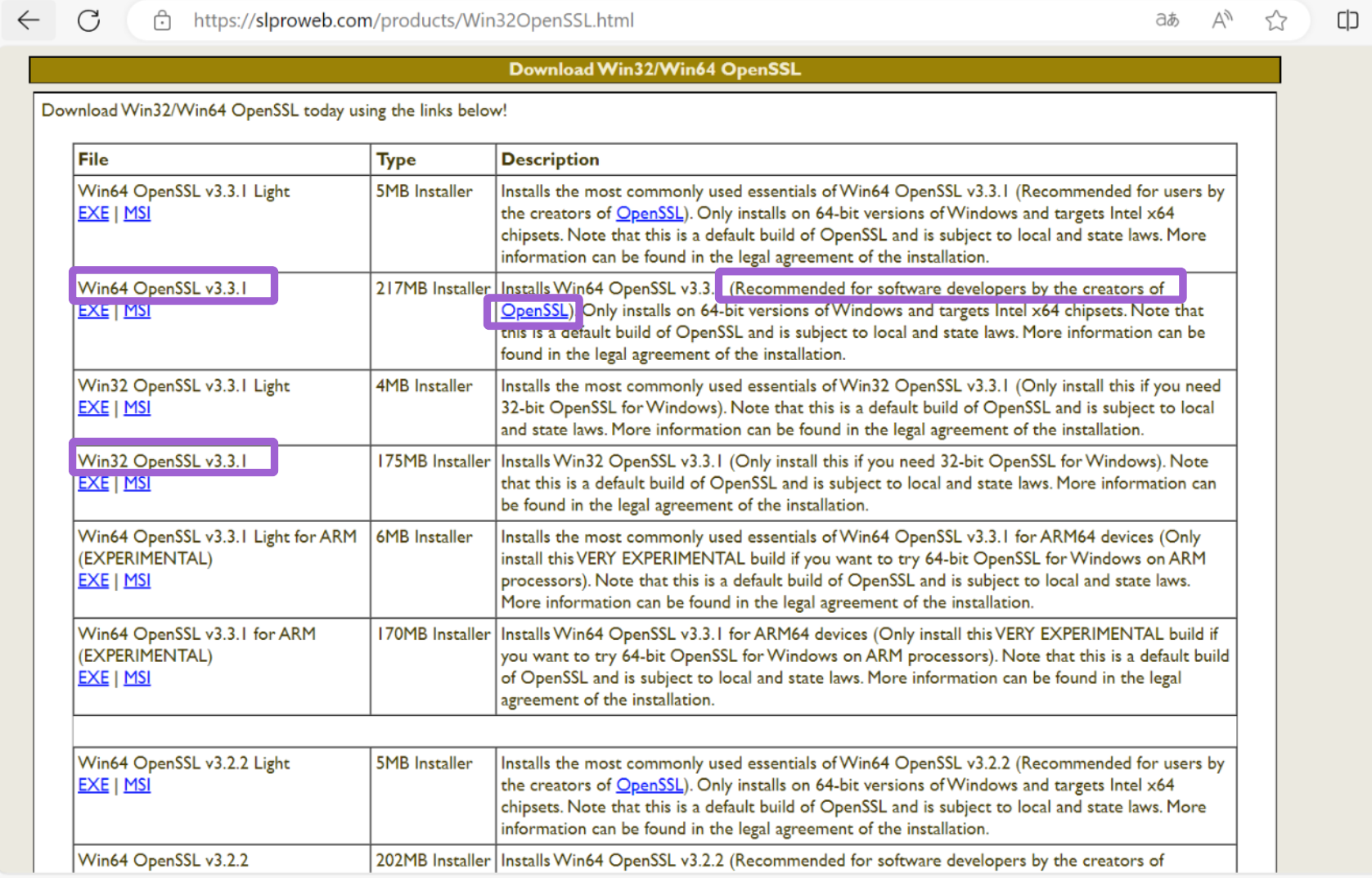The width and height of the screenshot is (1372, 878).
Task: Click Win64 OpenSSL v3.3.1 Light file name
Action: [184, 191]
